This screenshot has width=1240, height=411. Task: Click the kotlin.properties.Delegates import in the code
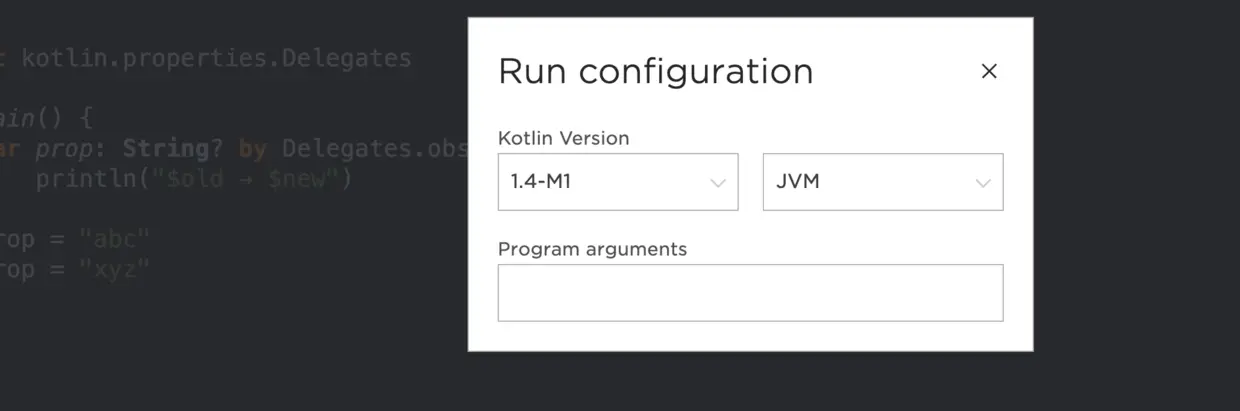tap(216, 58)
